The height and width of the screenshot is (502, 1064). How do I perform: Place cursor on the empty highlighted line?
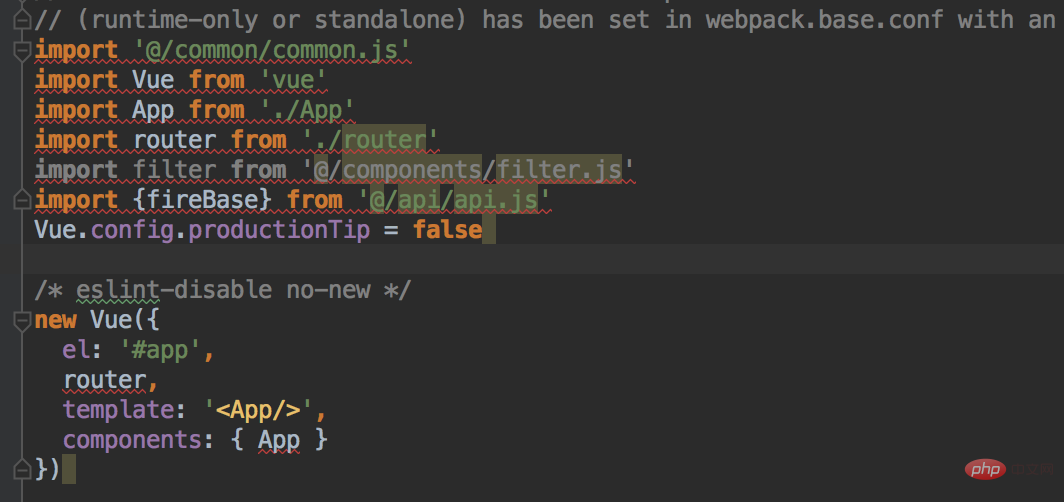[x=500, y=260]
